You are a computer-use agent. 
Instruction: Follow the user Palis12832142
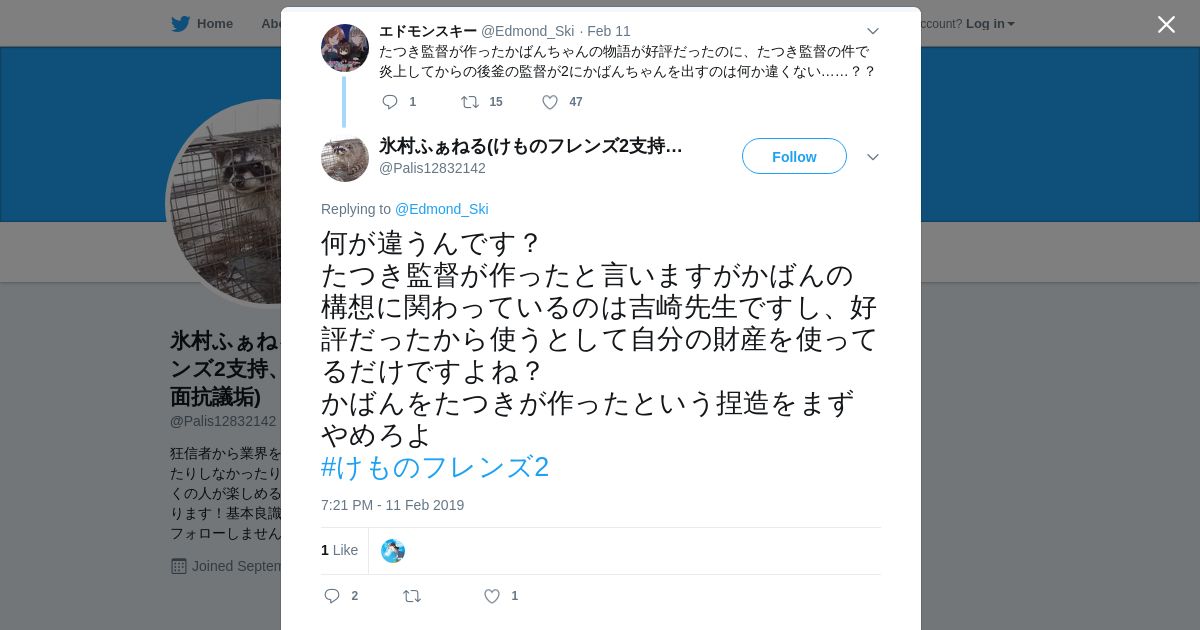(x=794, y=157)
